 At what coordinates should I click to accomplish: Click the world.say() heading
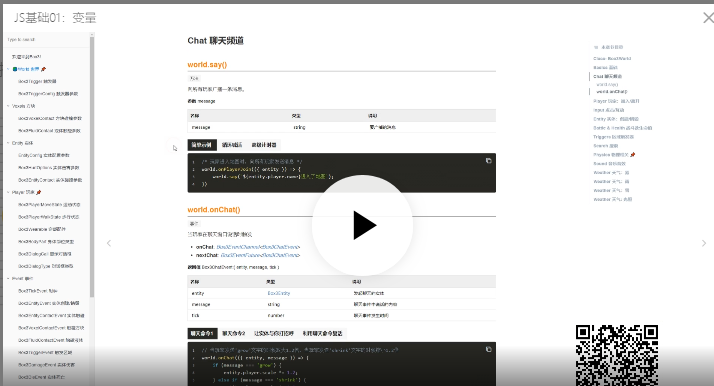pos(207,65)
